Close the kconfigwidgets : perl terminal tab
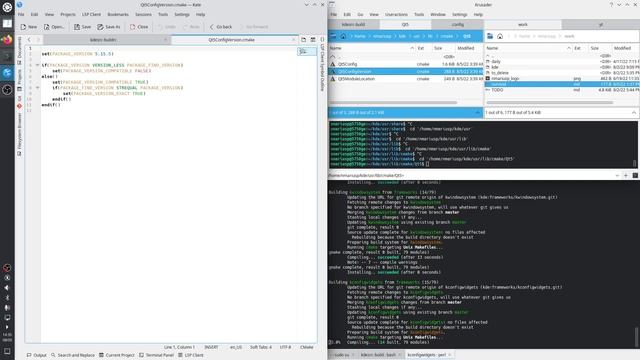This screenshot has width=640, height=360. pyautogui.click(x=449, y=355)
